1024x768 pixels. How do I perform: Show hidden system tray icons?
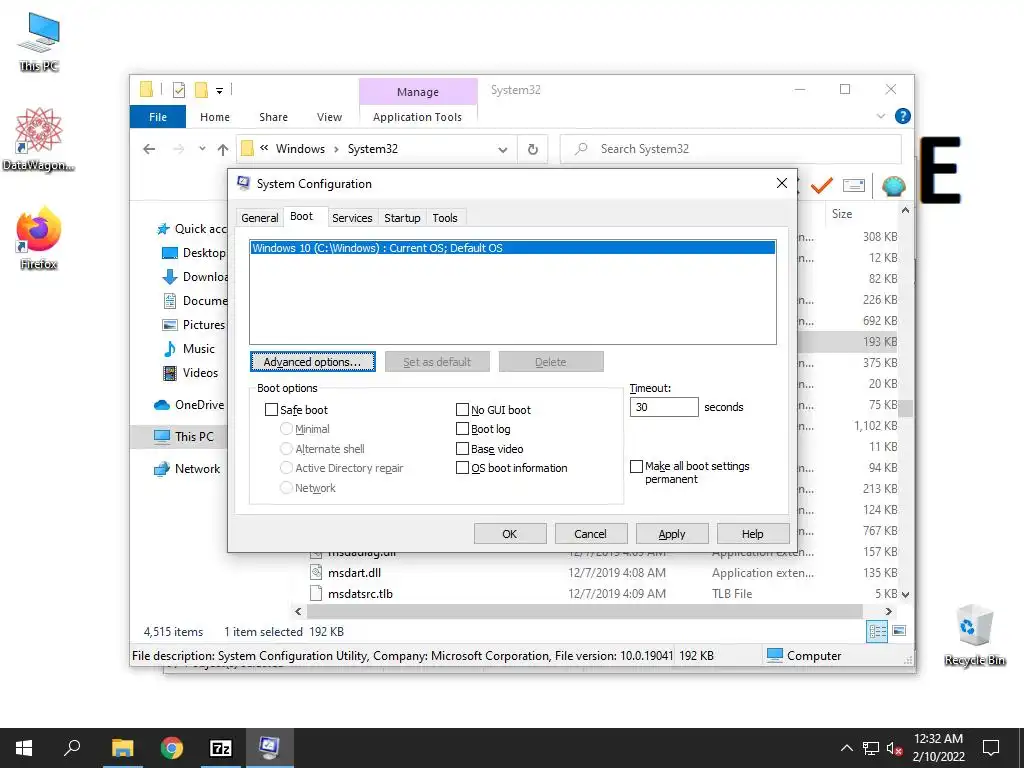846,748
